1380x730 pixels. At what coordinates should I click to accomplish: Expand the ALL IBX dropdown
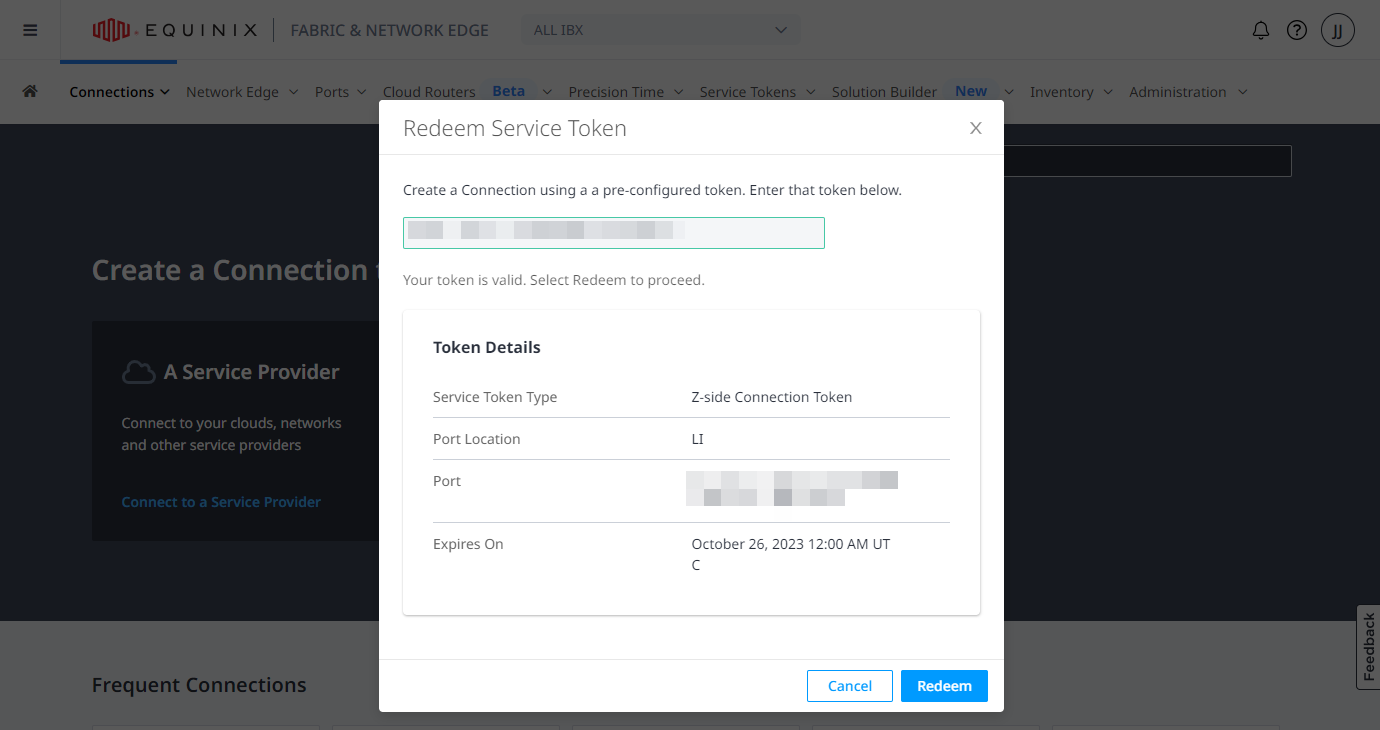661,30
